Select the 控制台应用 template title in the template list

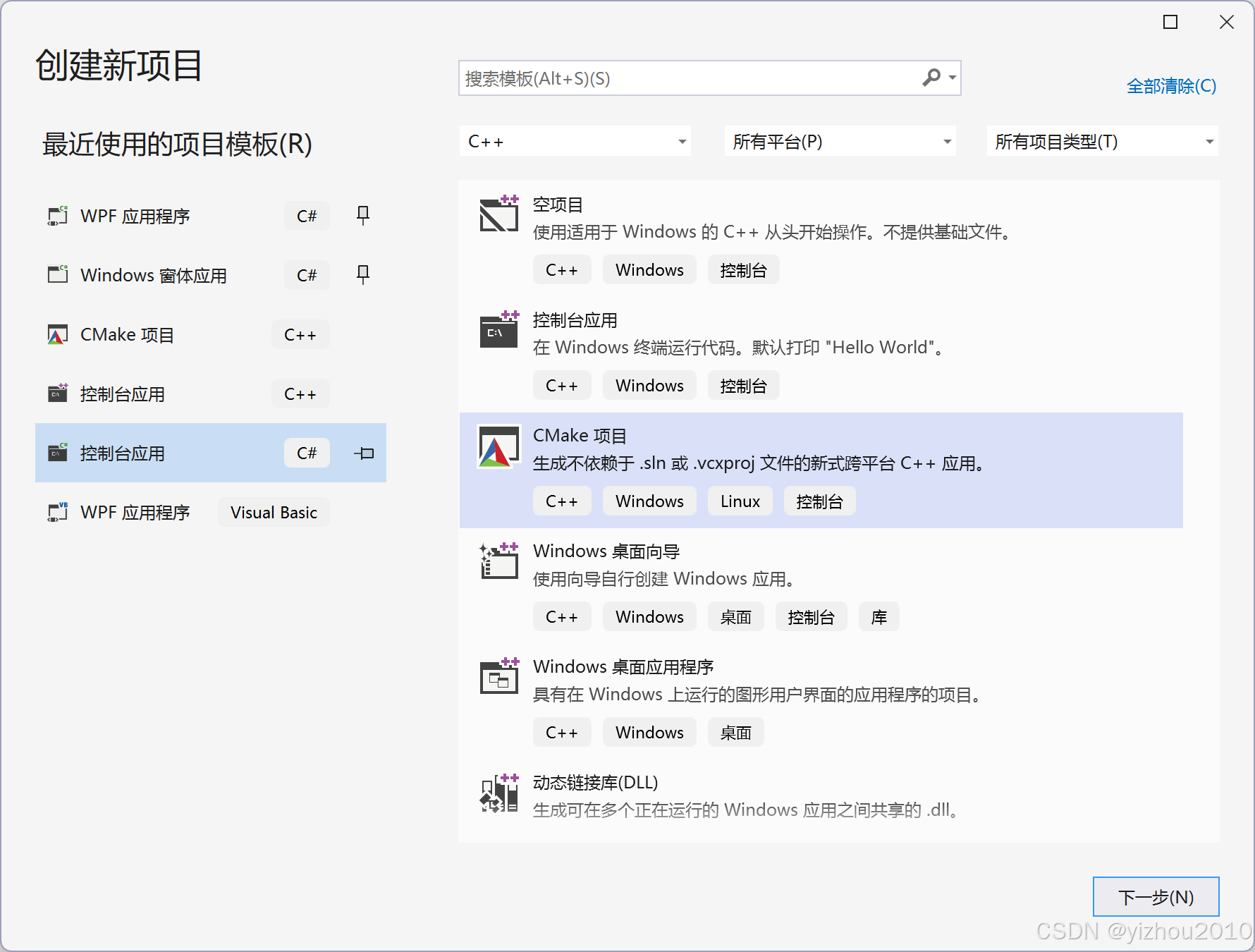coord(575,320)
